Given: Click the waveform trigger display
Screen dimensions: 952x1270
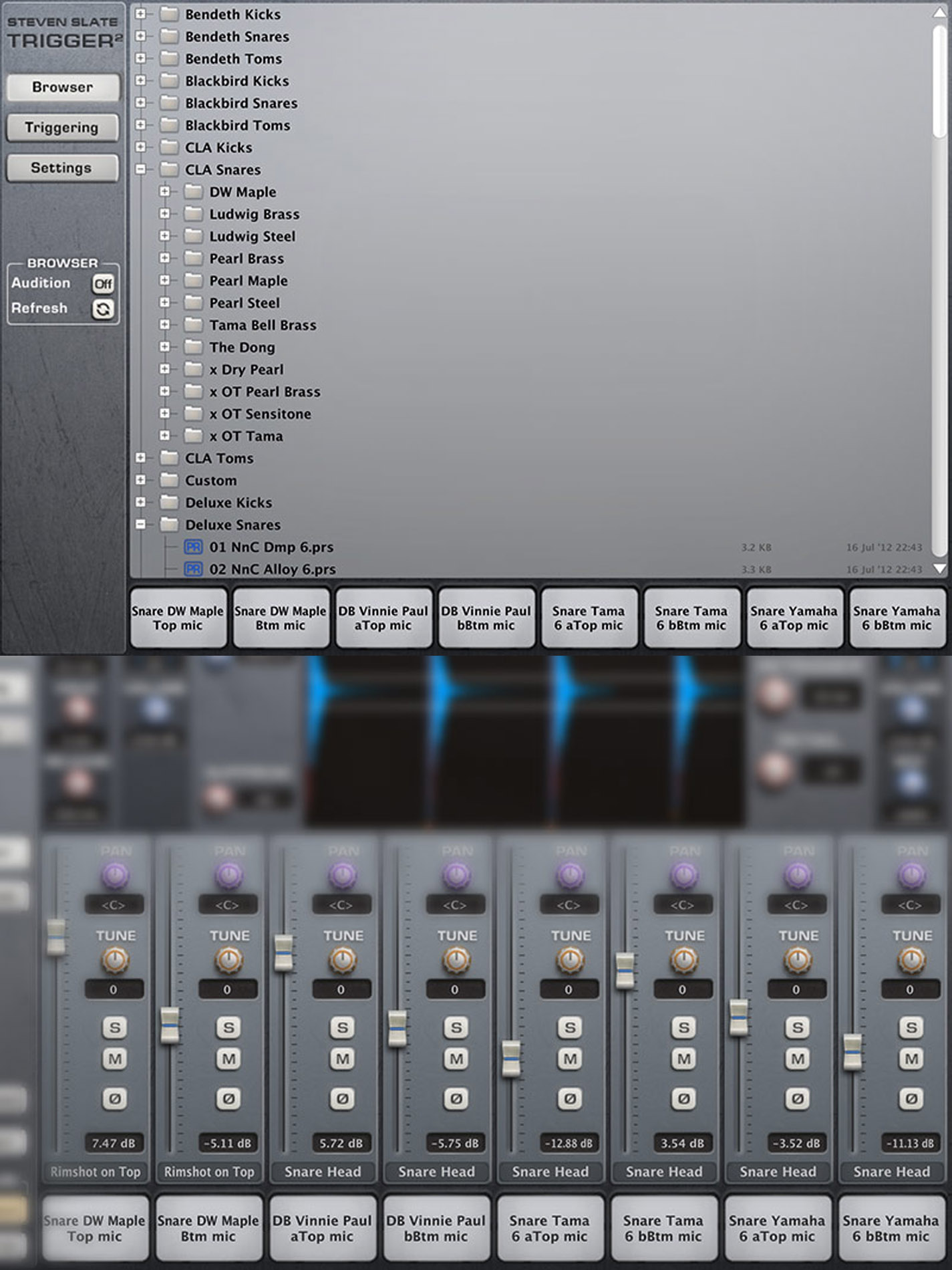Looking at the screenshot, I should [x=524, y=742].
